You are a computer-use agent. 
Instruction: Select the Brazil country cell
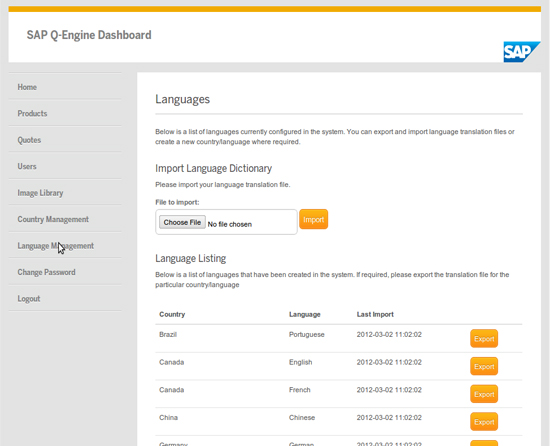(x=168, y=334)
